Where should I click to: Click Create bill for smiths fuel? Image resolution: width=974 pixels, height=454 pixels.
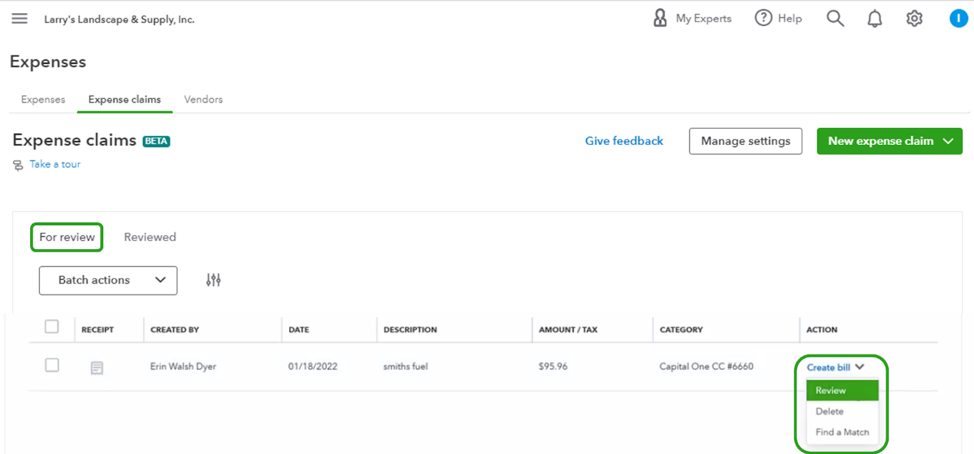coord(829,368)
